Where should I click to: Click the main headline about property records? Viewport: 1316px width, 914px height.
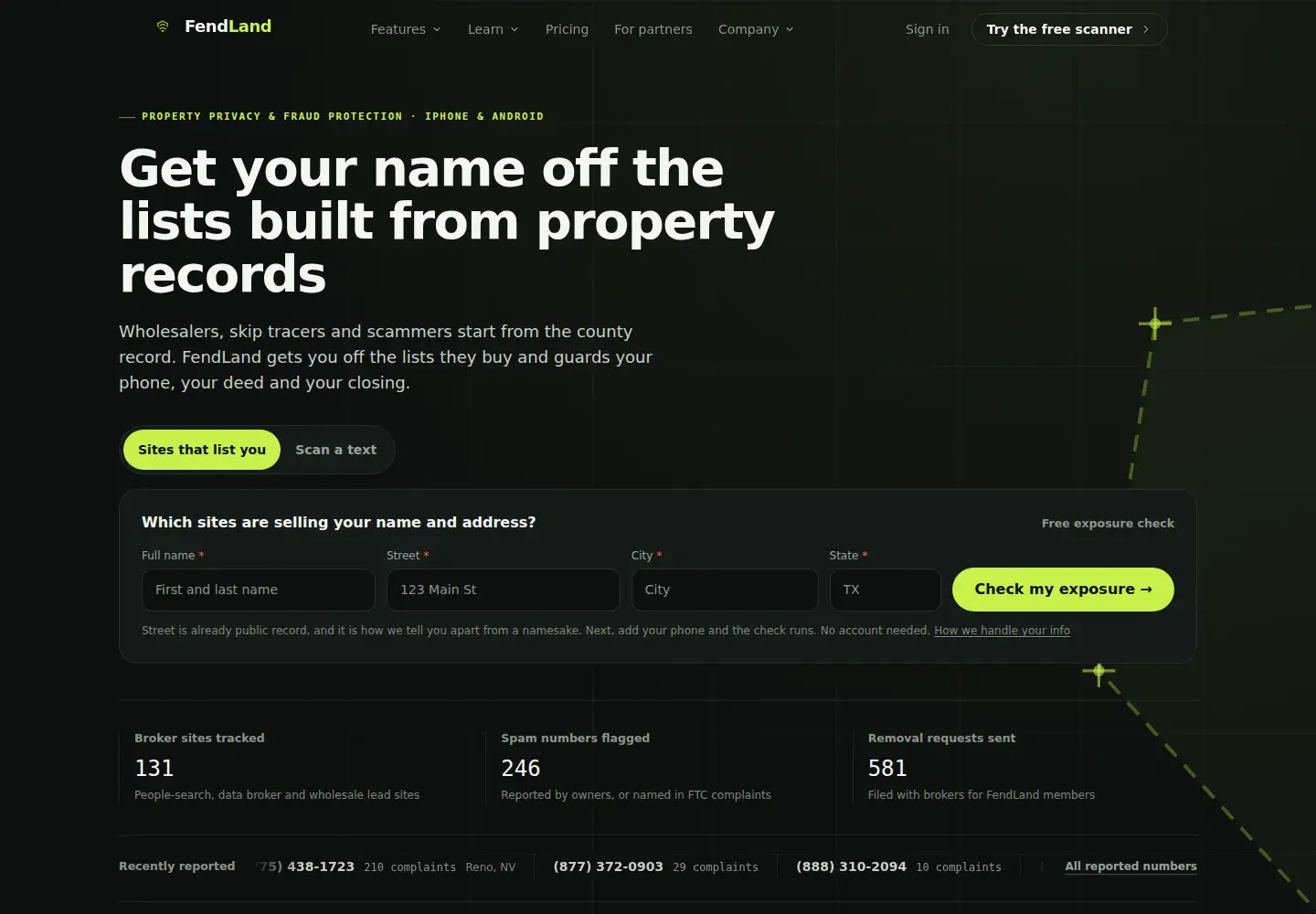pyautogui.click(x=447, y=221)
